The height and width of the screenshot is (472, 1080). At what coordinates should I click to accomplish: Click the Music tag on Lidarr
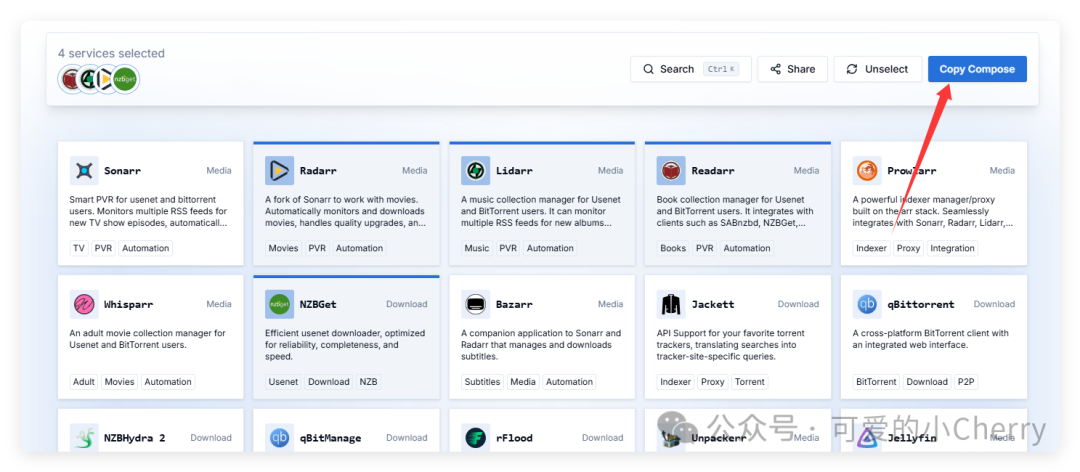(477, 248)
